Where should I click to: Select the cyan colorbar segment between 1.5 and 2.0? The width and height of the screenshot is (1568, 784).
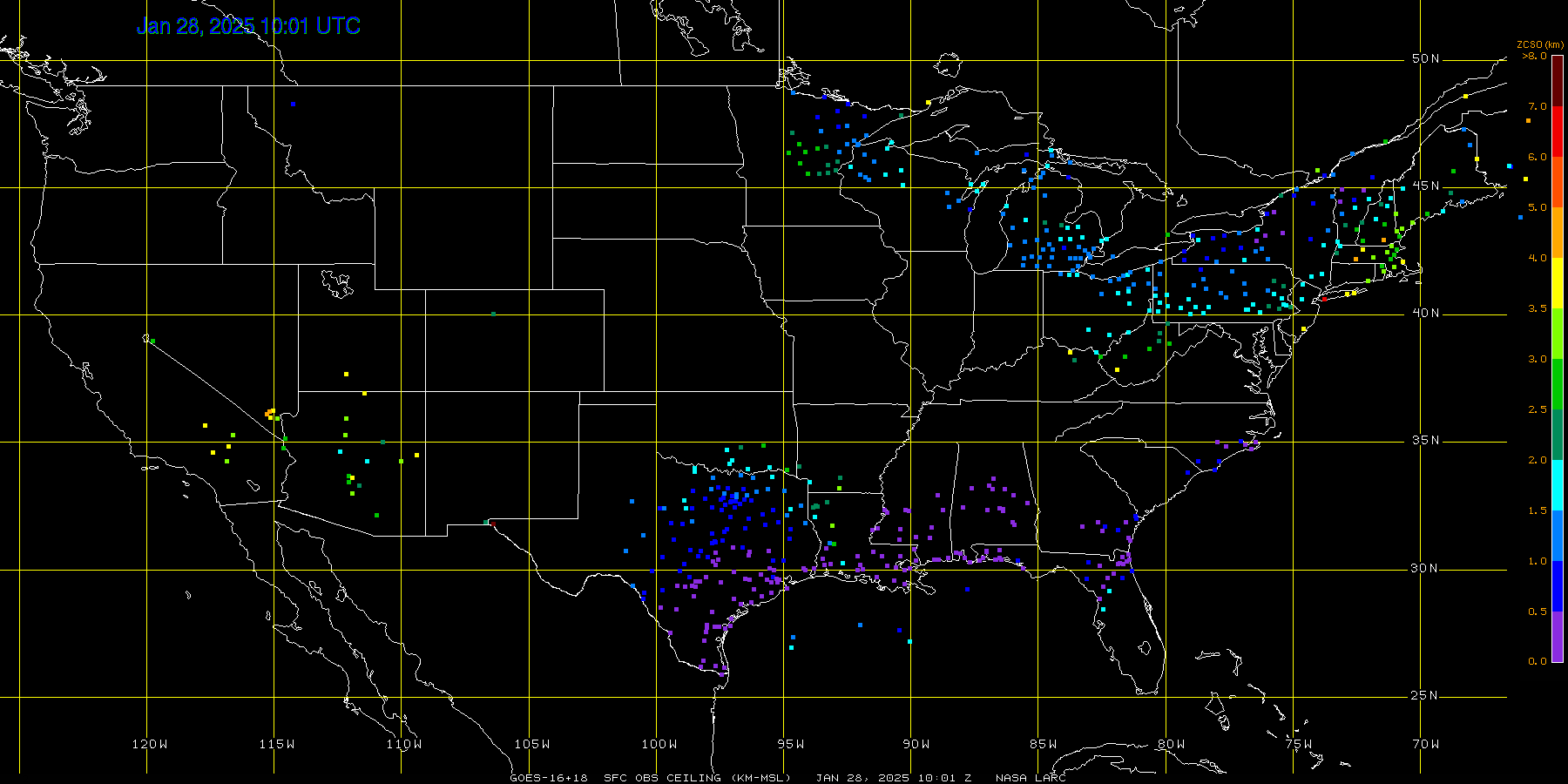[1558, 485]
